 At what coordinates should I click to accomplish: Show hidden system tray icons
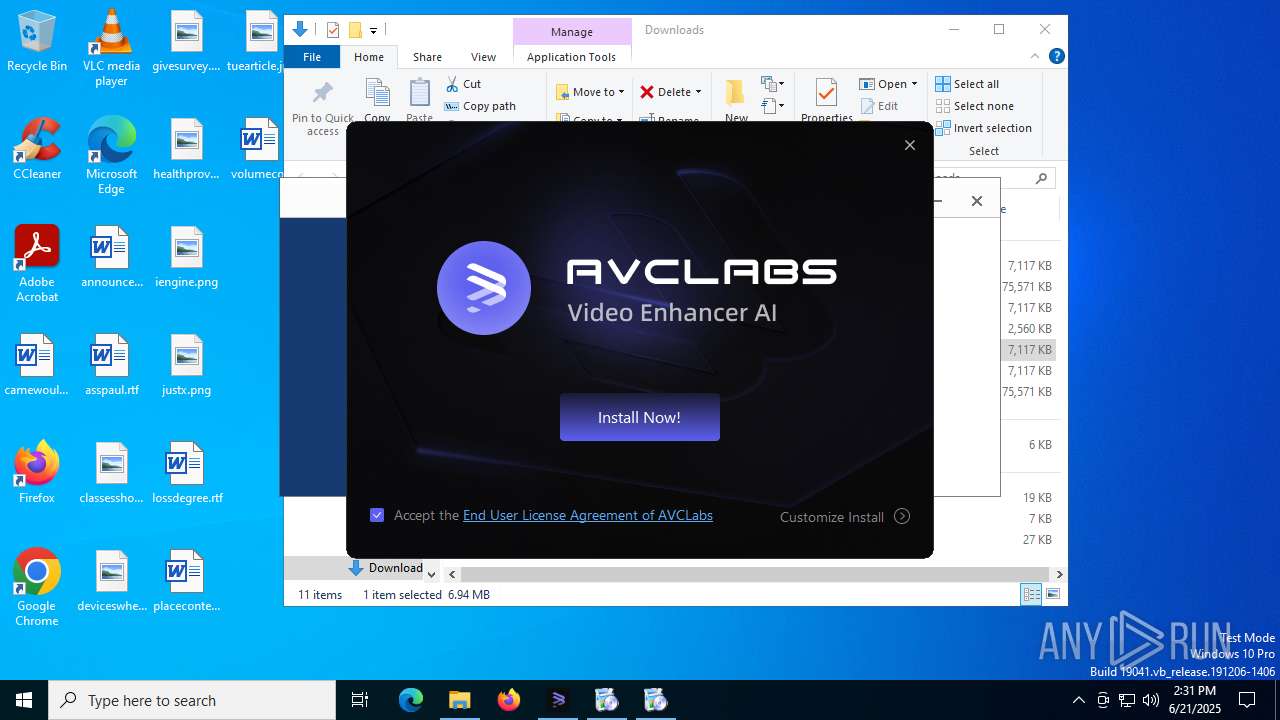pyautogui.click(x=1078, y=700)
